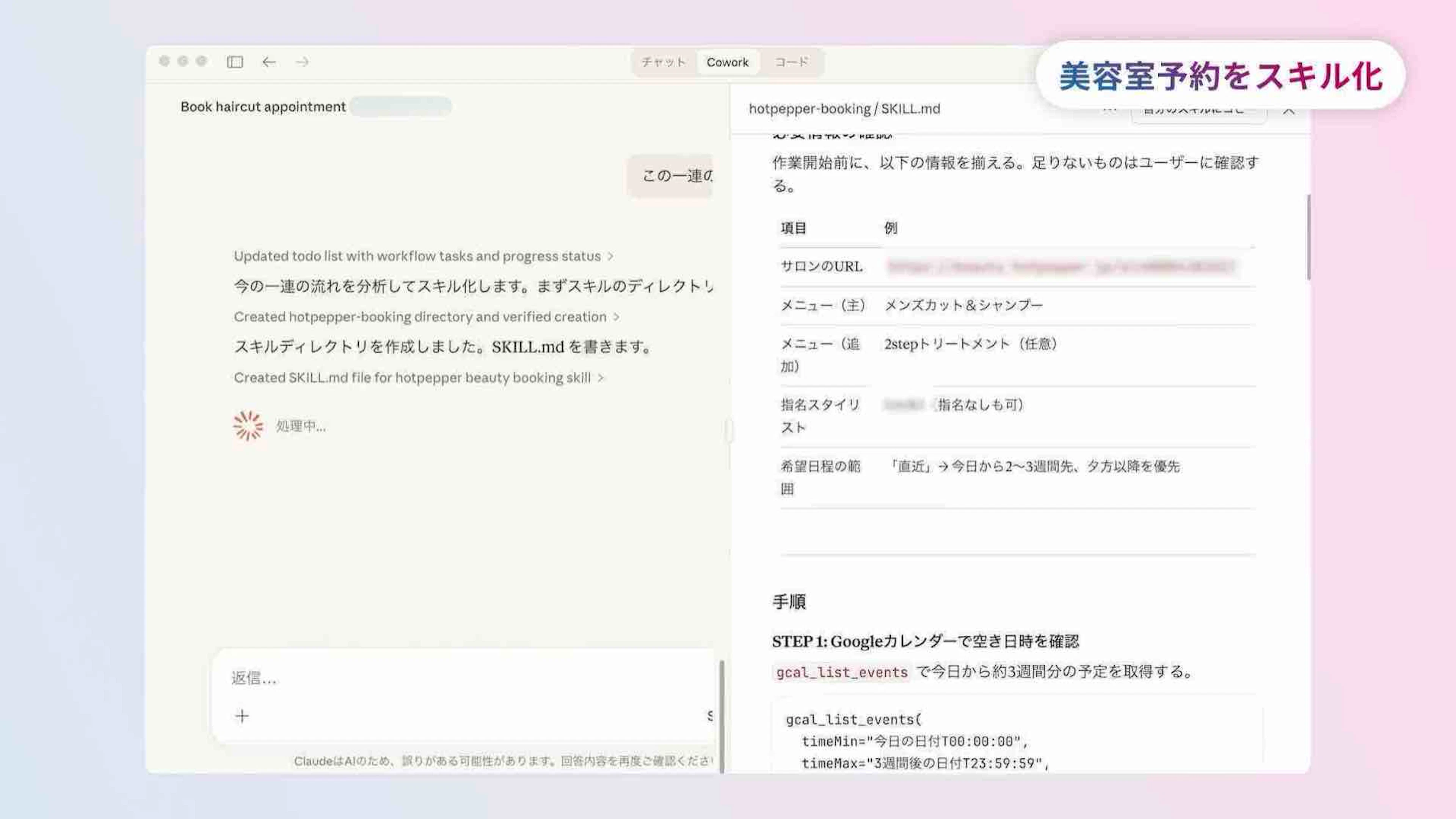Click the back arrow navigation icon

click(269, 62)
